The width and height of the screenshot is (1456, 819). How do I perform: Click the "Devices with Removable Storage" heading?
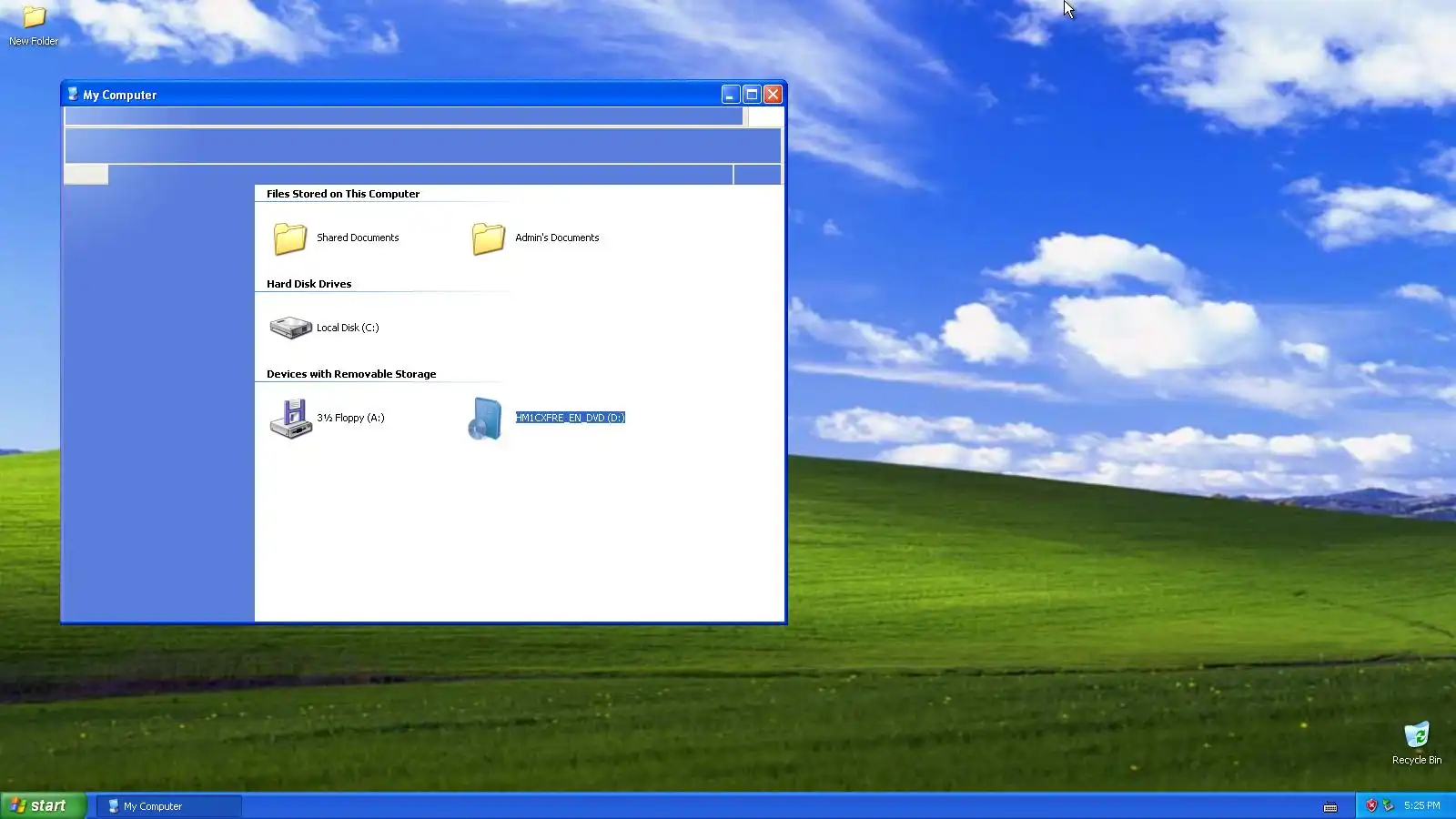pos(351,374)
